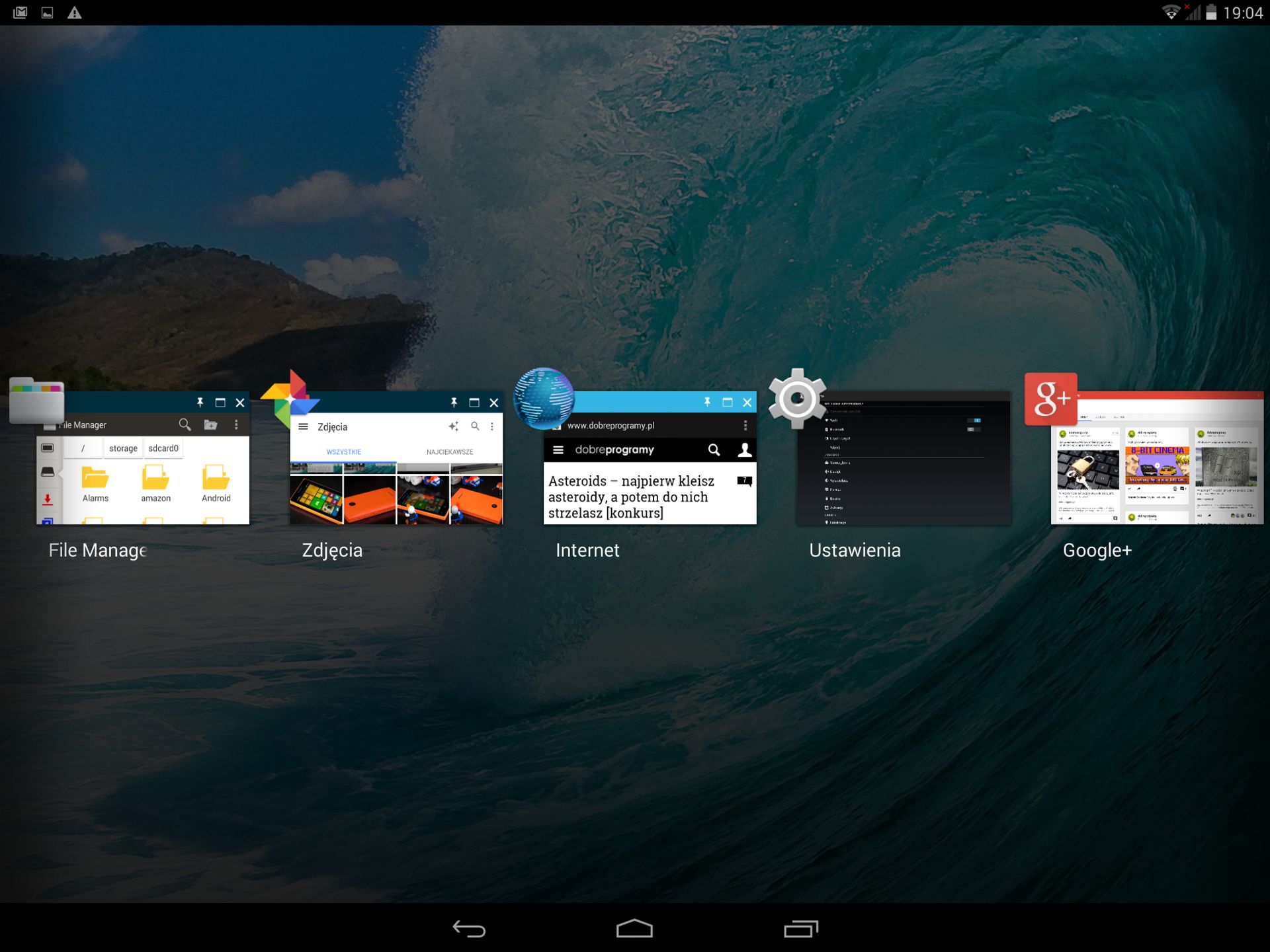Open the user profile icon on dobreprogramy
1270x952 pixels.
click(745, 450)
